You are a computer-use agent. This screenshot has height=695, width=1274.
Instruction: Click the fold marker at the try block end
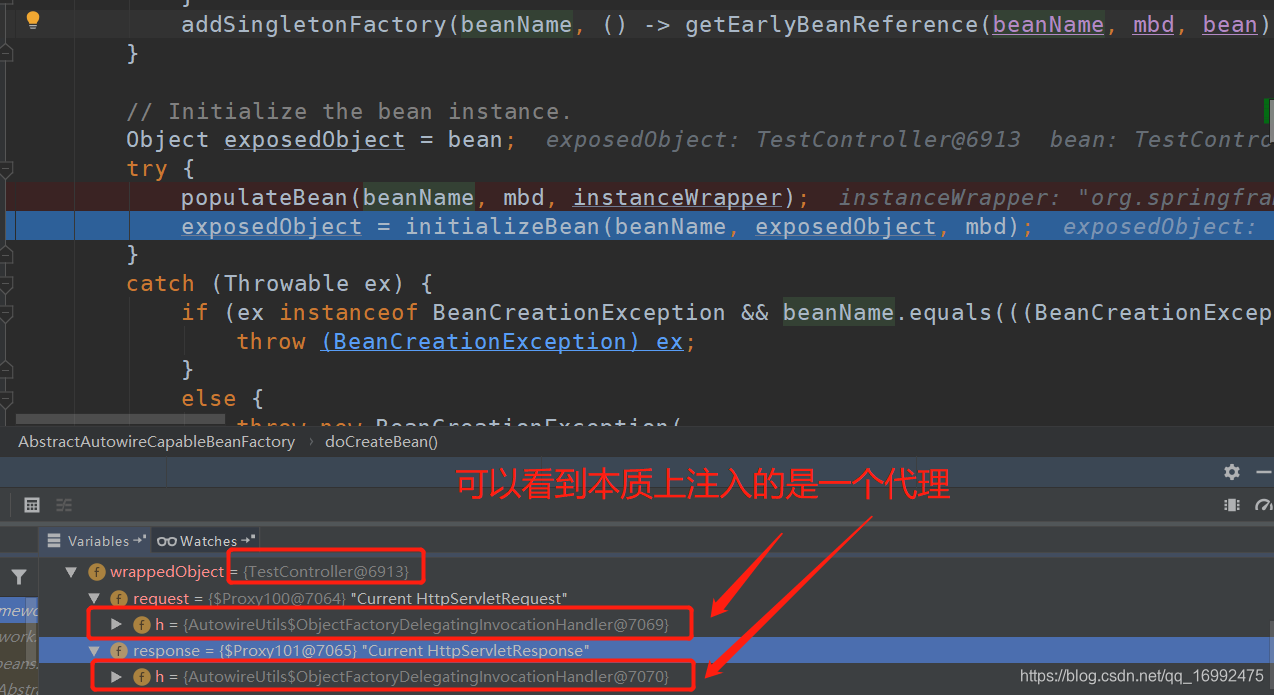pyautogui.click(x=5, y=254)
